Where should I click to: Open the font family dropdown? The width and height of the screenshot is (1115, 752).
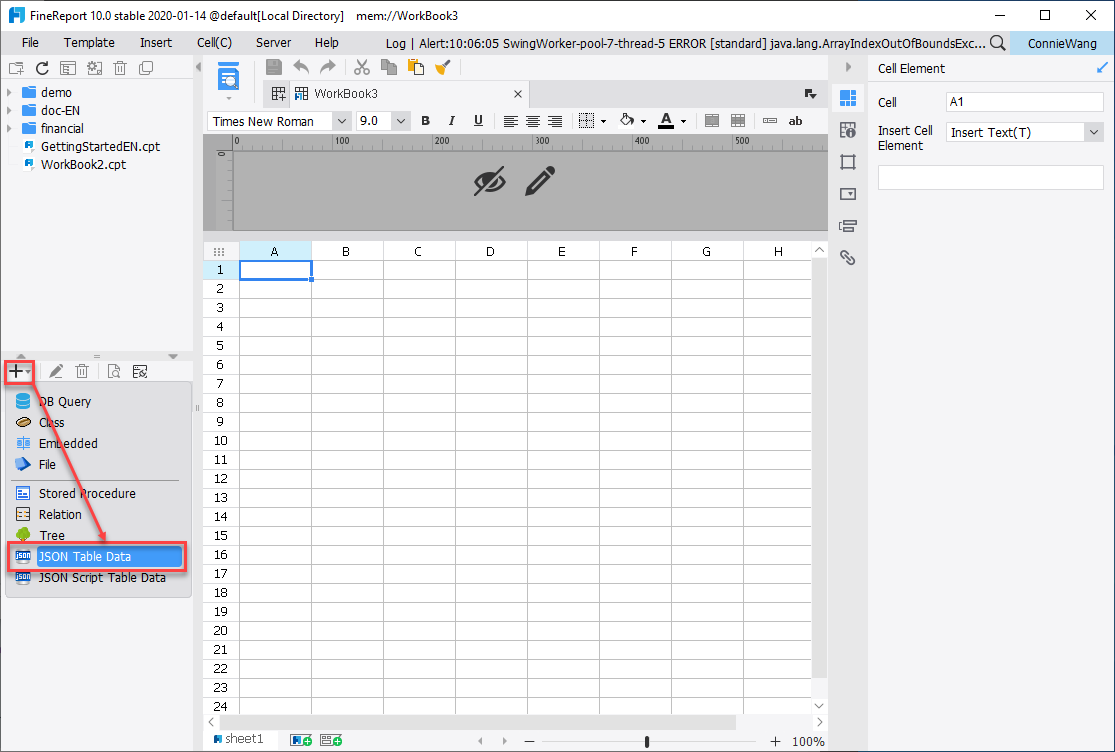(x=340, y=121)
